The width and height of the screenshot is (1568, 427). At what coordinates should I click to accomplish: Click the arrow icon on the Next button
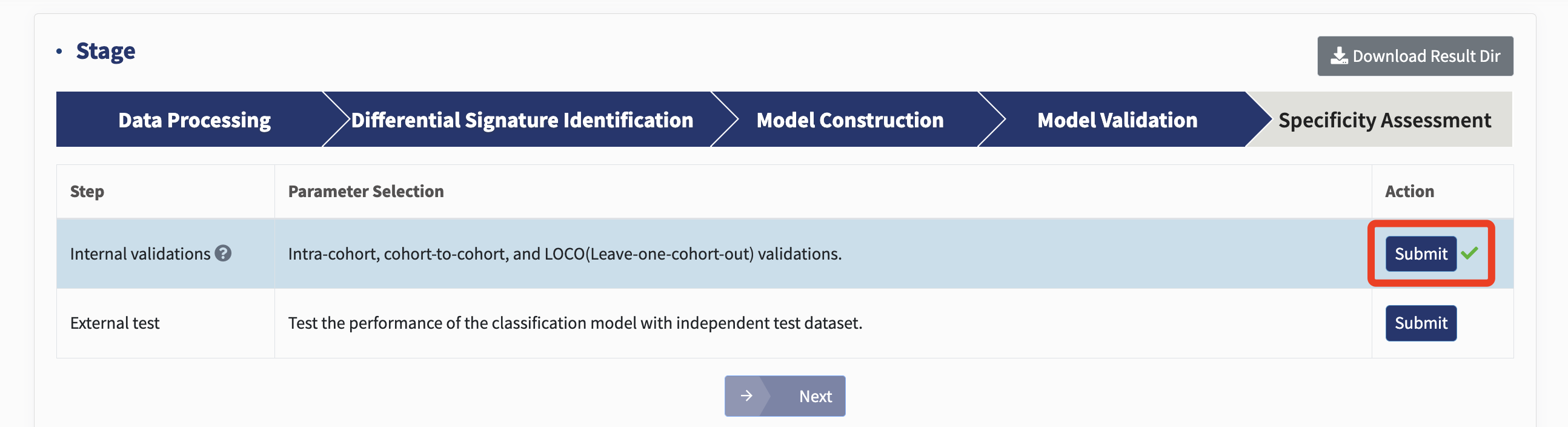coord(746,396)
